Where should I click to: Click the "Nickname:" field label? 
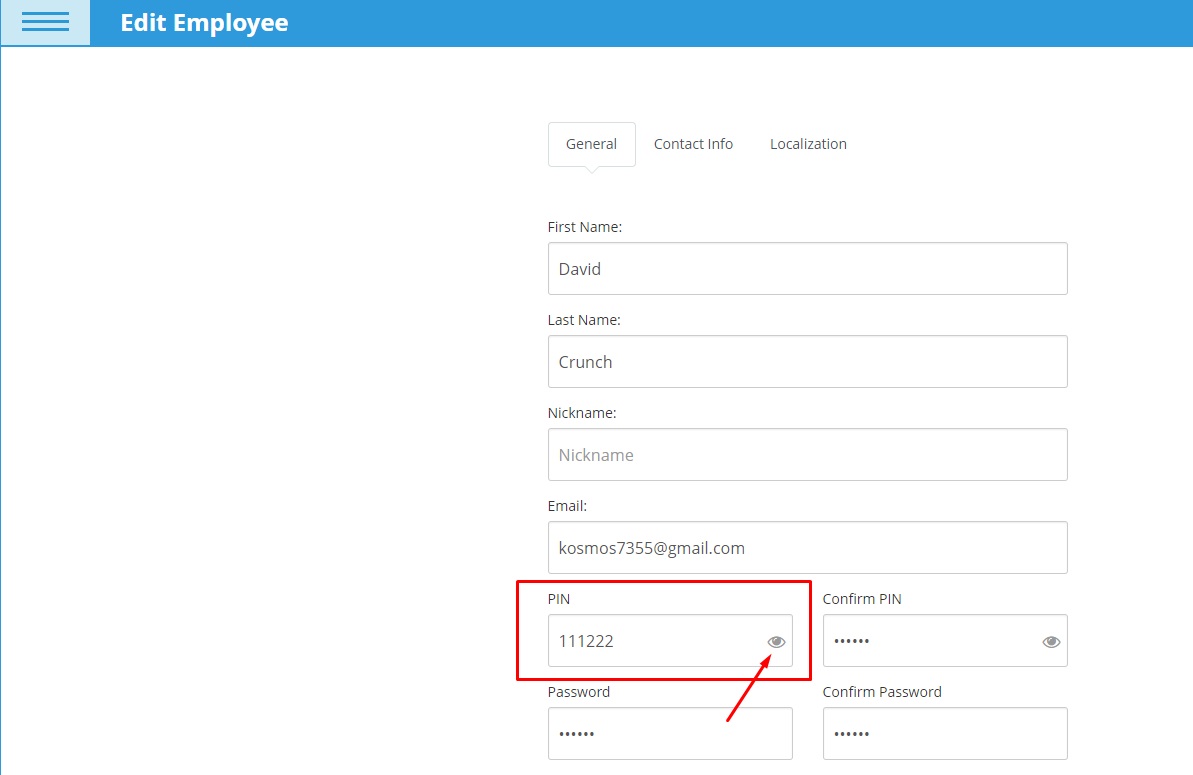582,413
